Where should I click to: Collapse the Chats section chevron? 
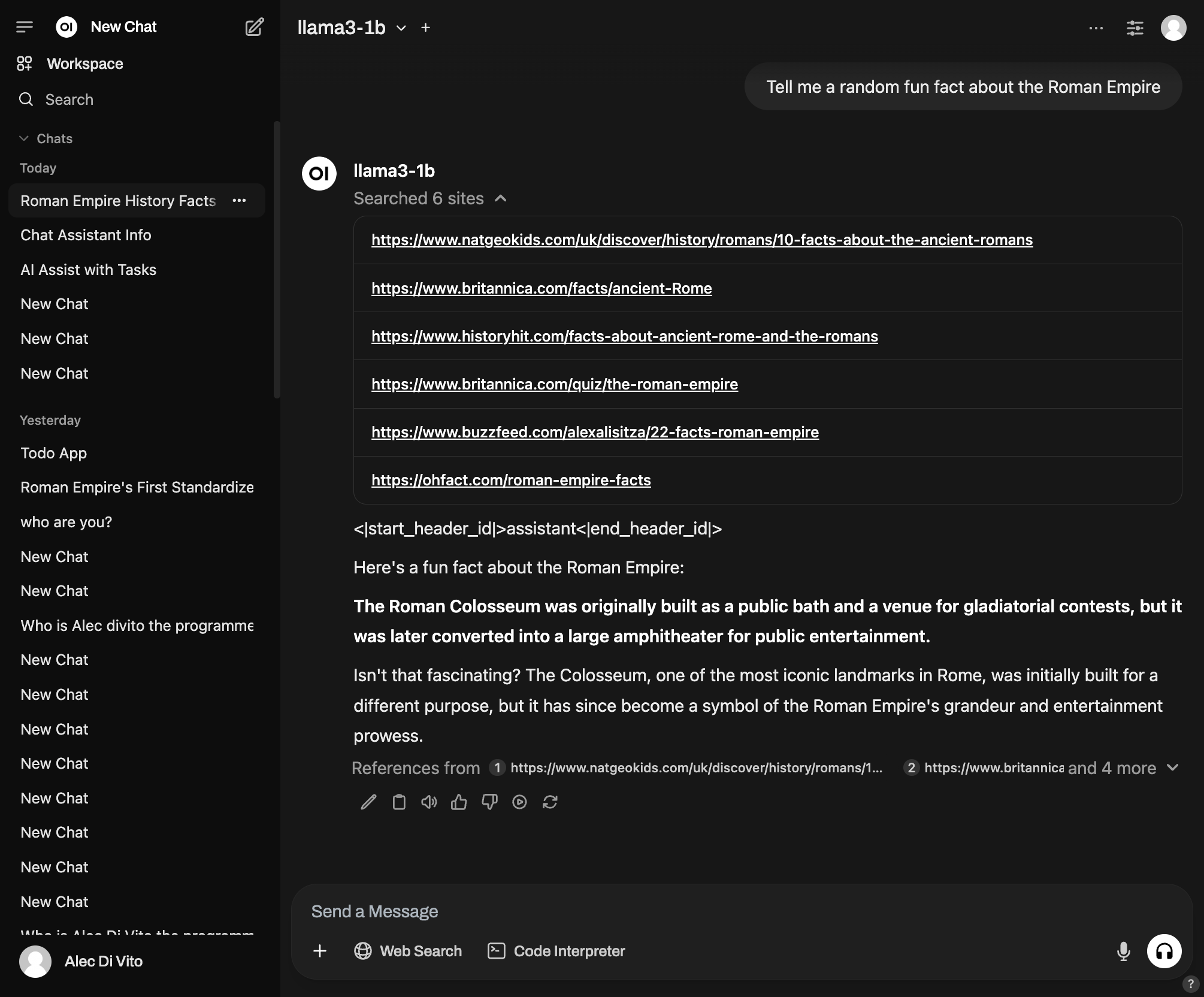24,138
